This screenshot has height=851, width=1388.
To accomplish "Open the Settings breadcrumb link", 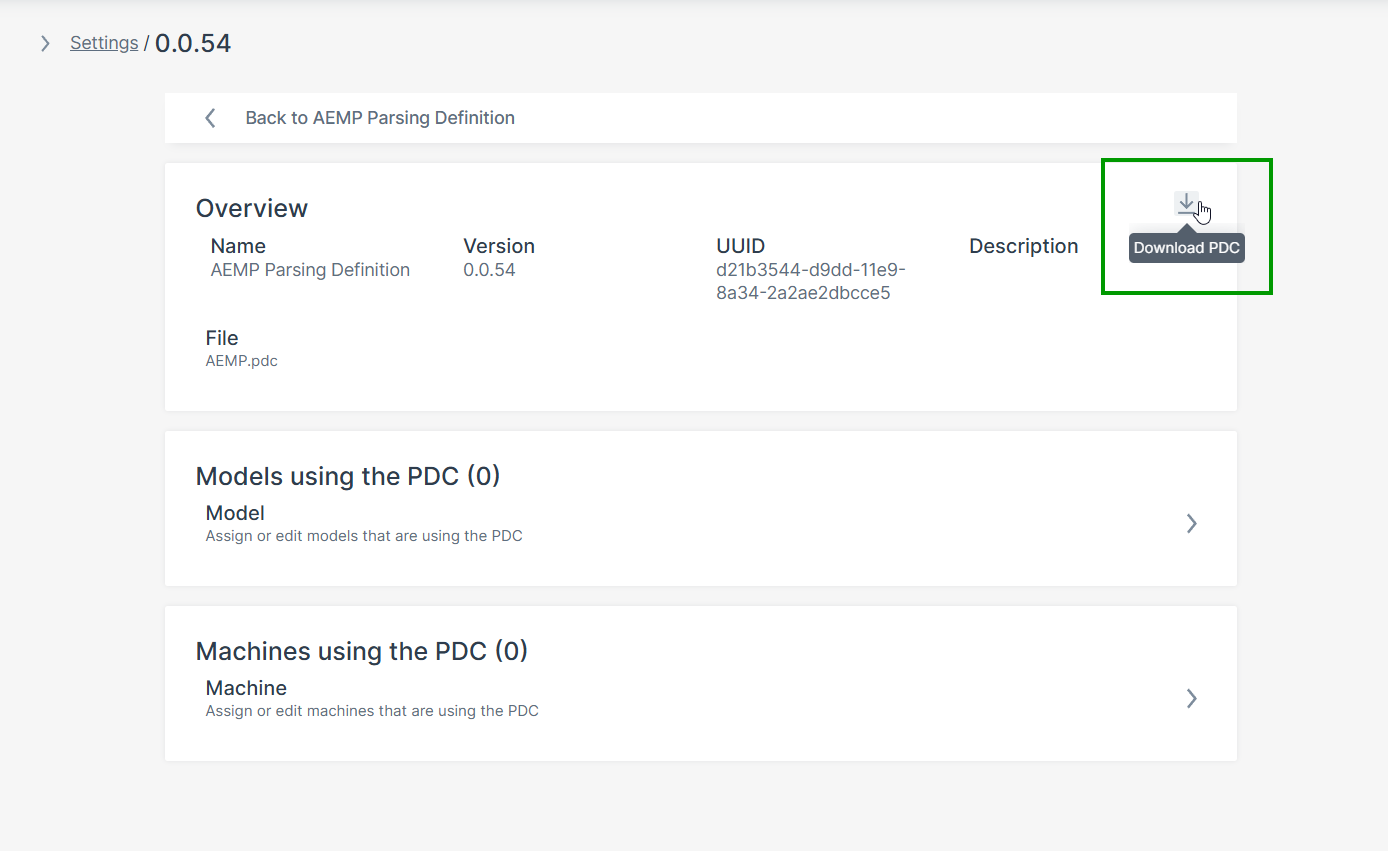I will click(104, 43).
